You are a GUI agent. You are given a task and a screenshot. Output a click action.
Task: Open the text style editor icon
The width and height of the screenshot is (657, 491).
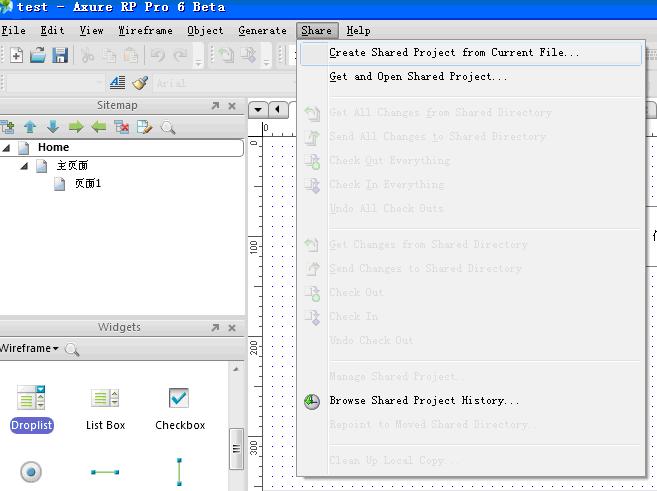coord(117,83)
